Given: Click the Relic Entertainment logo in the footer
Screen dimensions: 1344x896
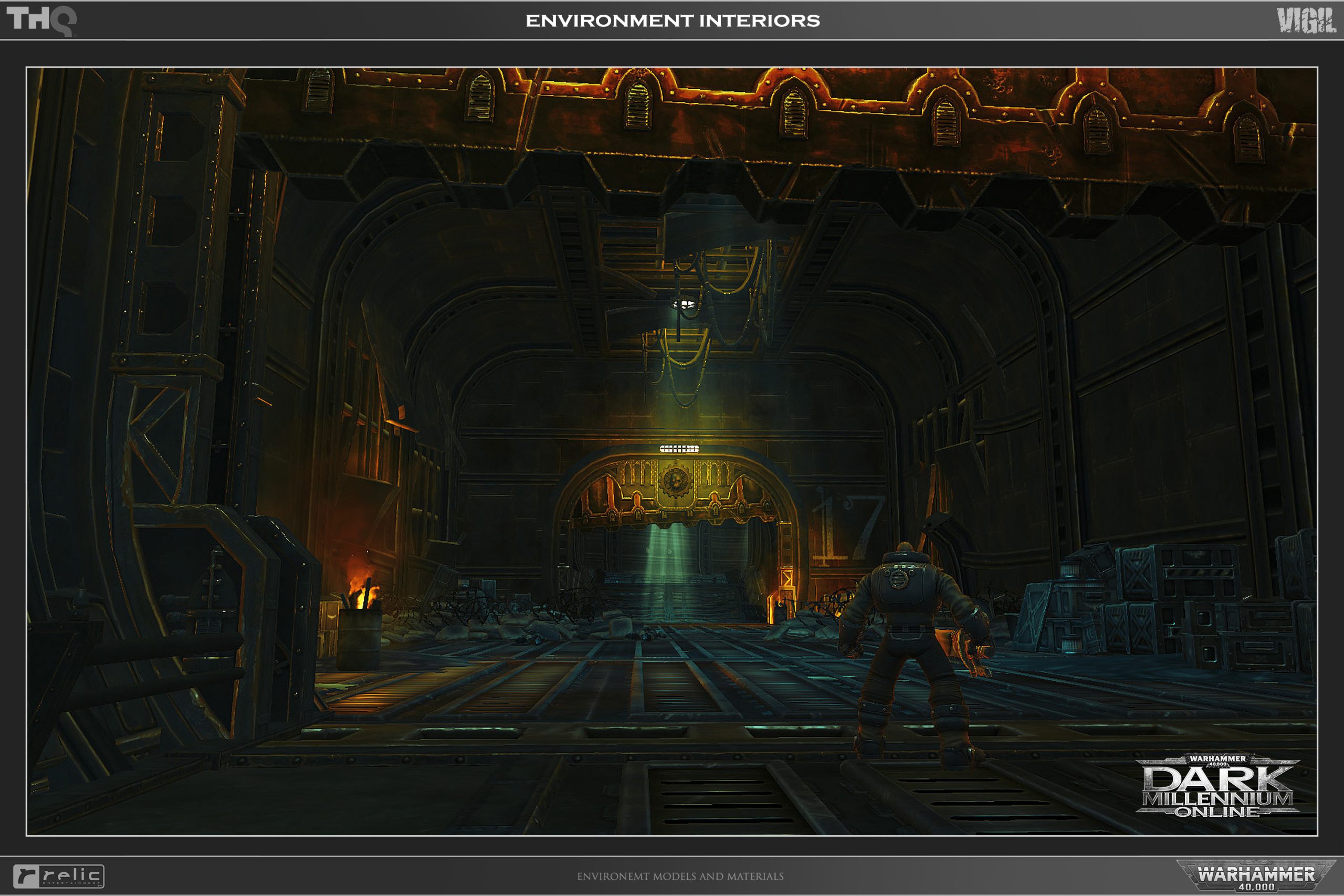Looking at the screenshot, I should [x=58, y=876].
